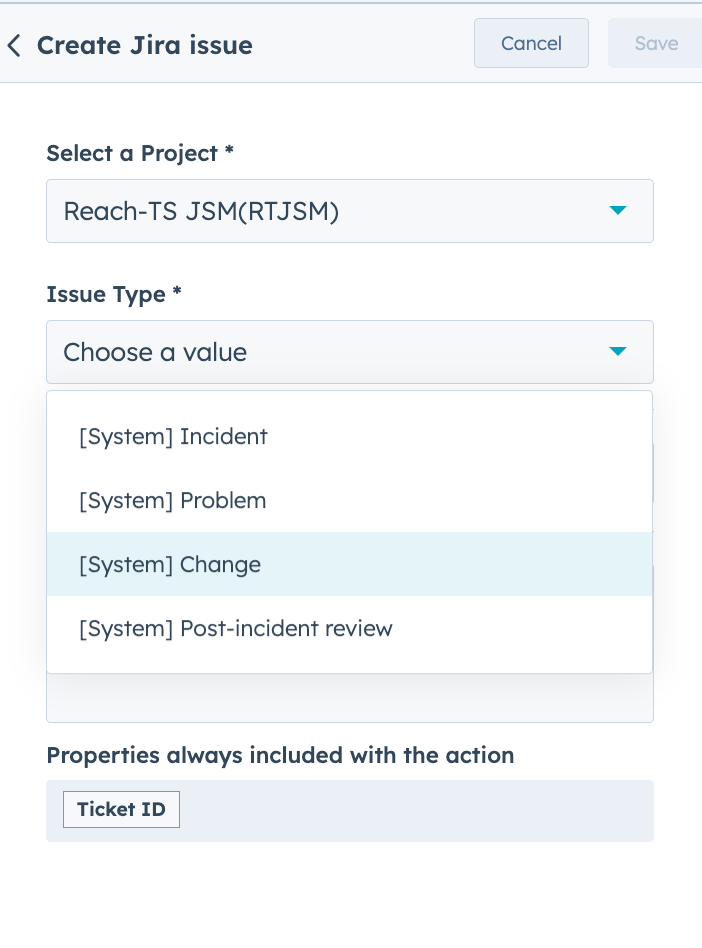Click the Cancel button
The width and height of the screenshot is (702, 948).
[531, 43]
